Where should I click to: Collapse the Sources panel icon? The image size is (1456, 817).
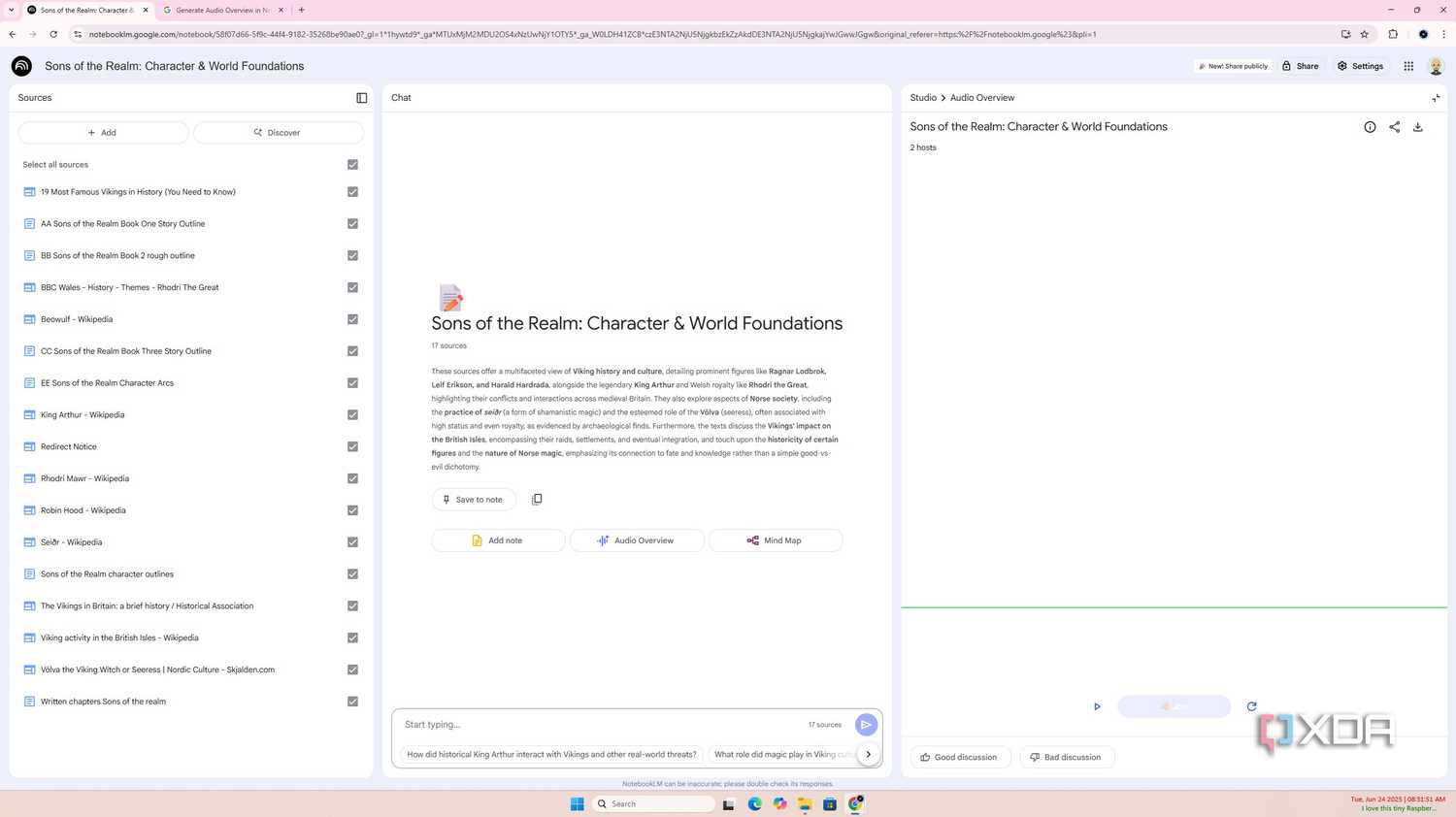pos(362,98)
